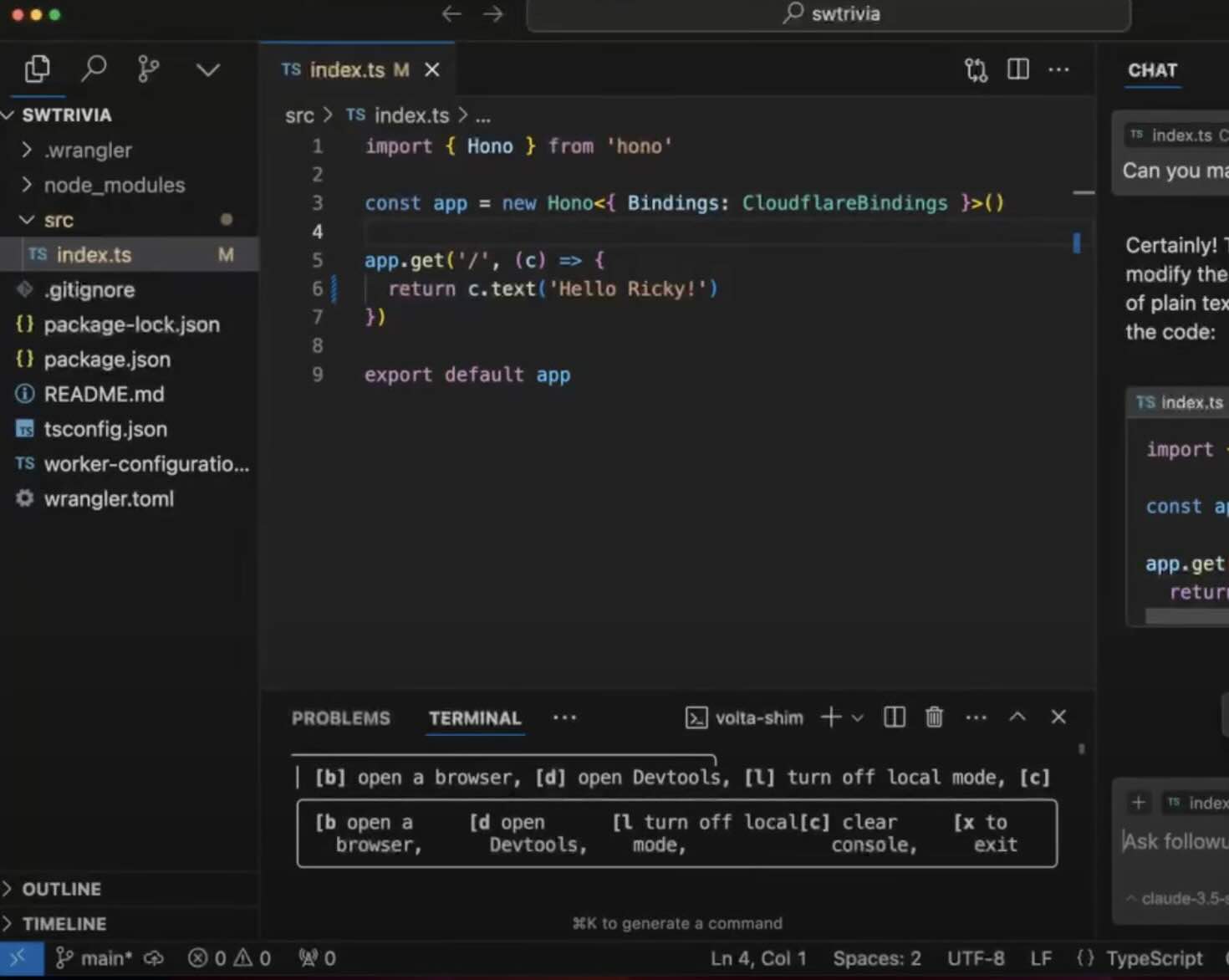Viewport: 1229px width, 980px height.
Task: Create a new terminal with plus icon
Action: click(x=831, y=717)
